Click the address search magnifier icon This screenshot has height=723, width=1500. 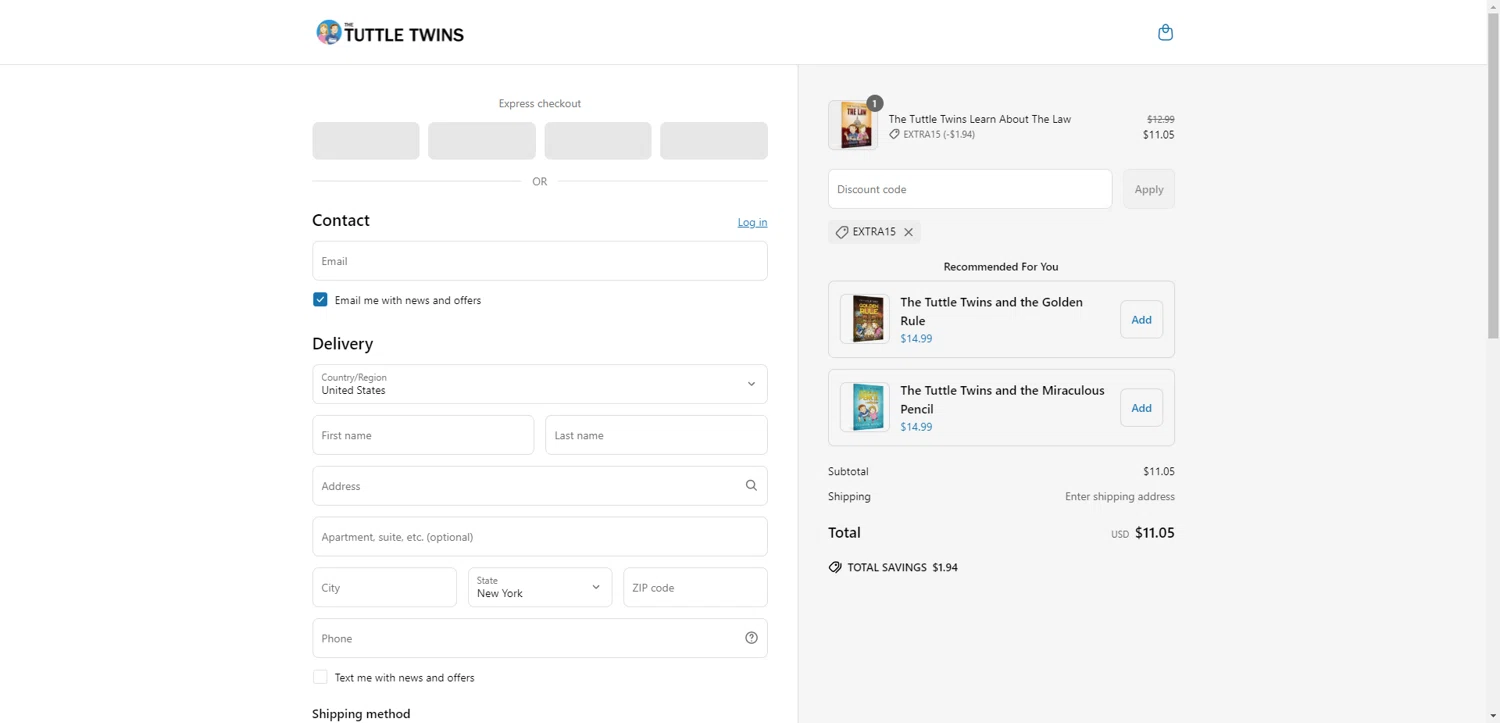coord(751,486)
